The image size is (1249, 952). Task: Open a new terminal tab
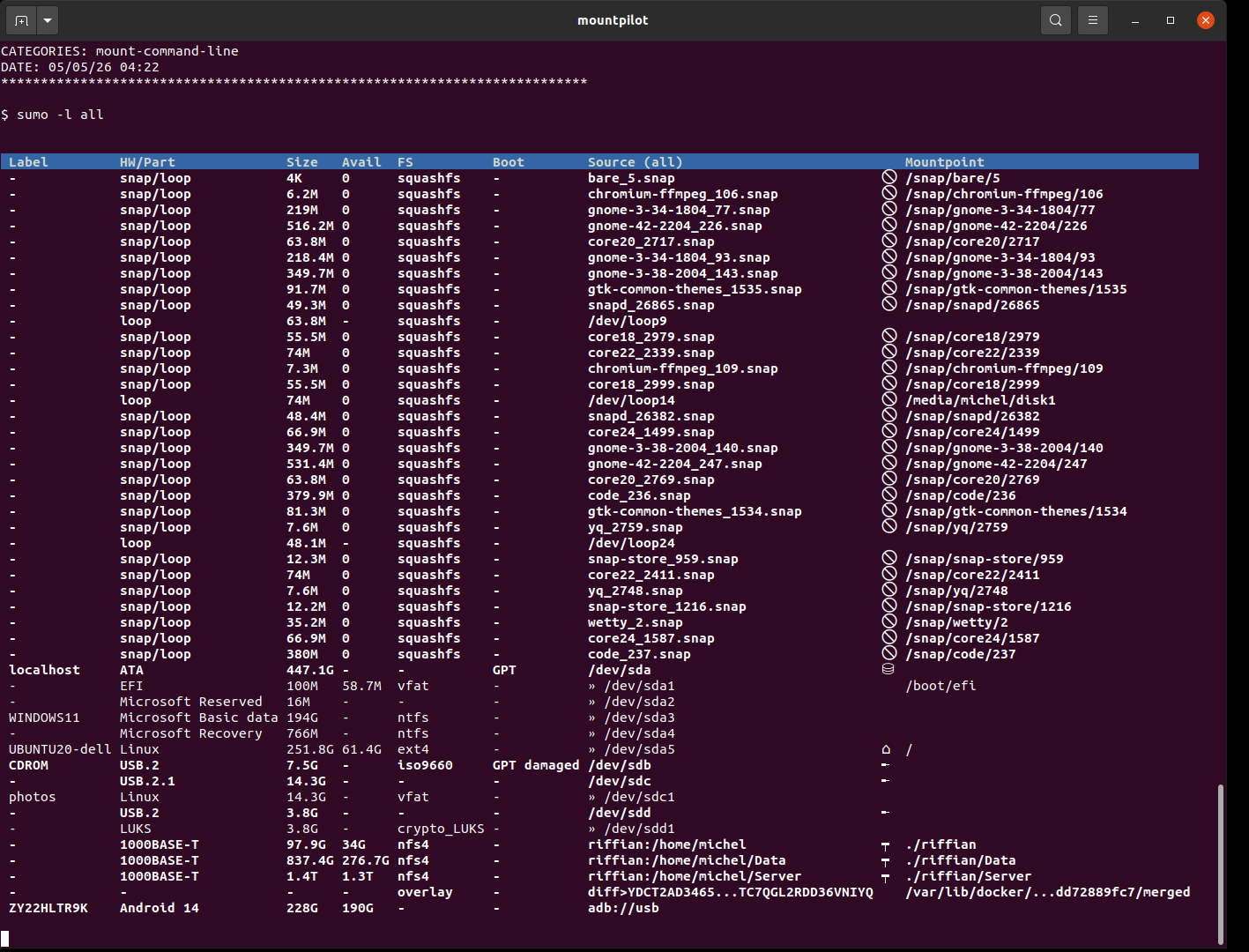(21, 20)
